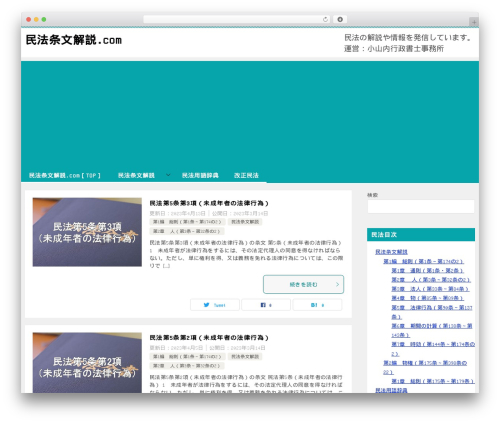Click the excerpt text of the 第5条第3項 article
Screen dimensions: 500x423
[246, 254]
